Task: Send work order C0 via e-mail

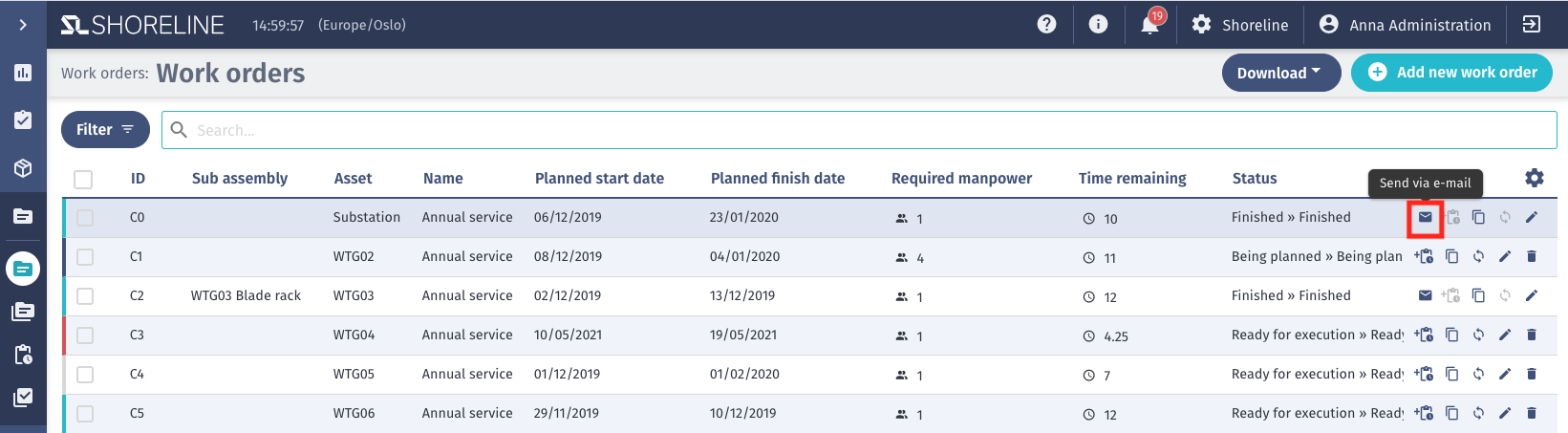Action: tap(1425, 218)
